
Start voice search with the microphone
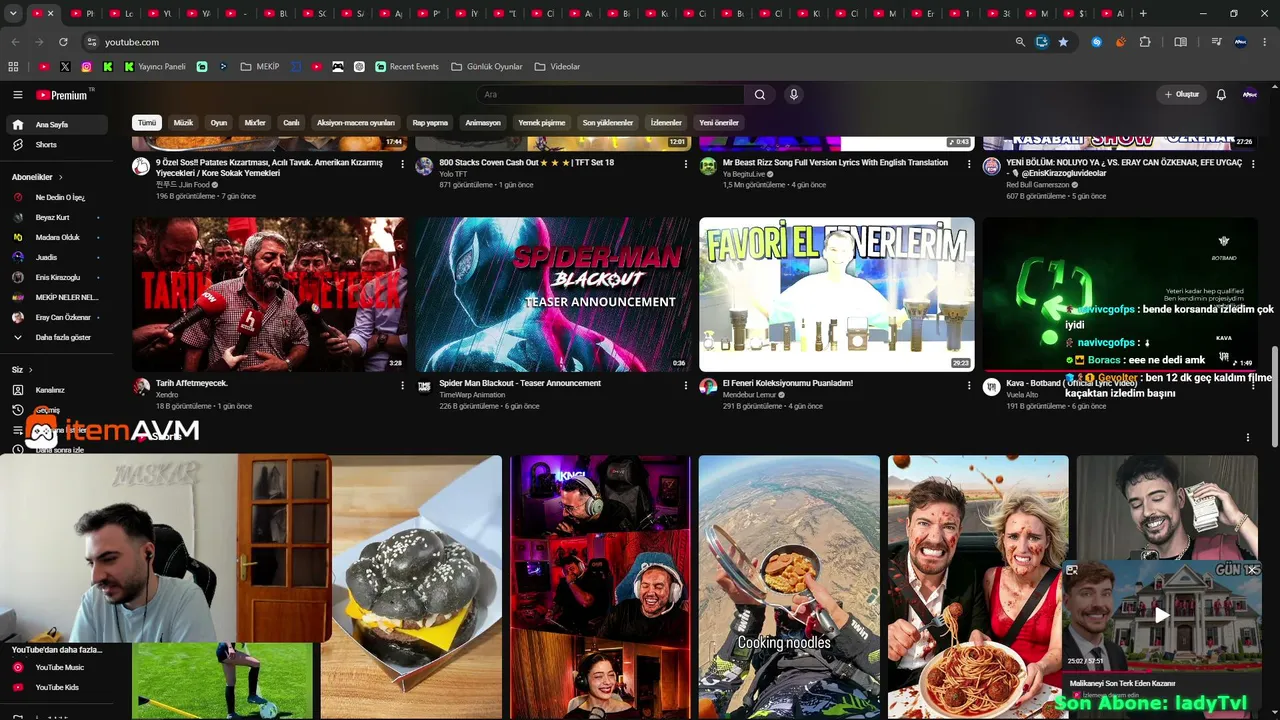coord(794,95)
